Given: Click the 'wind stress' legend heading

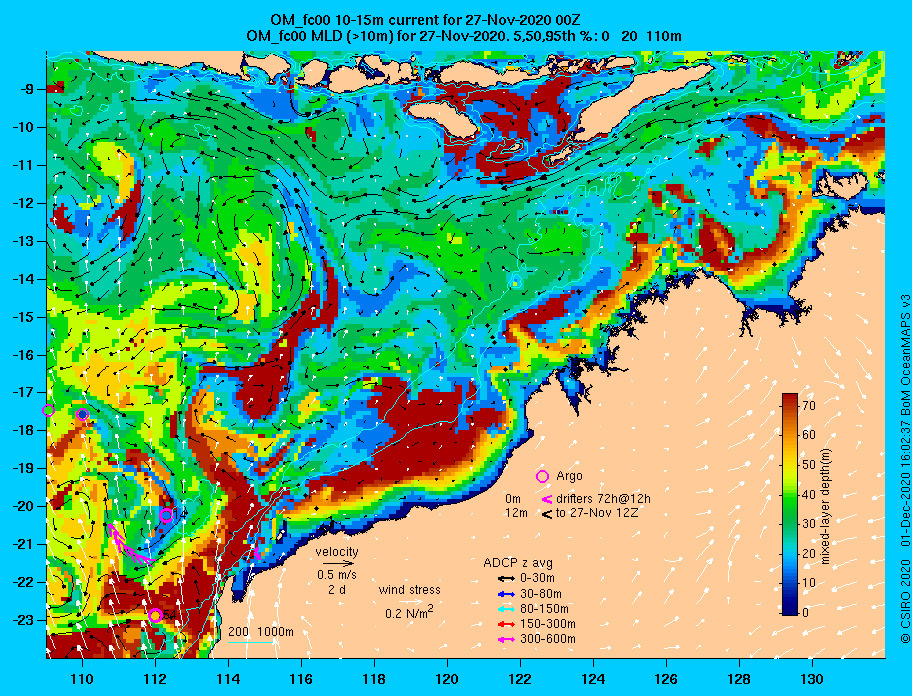Looking at the screenshot, I should (409, 590).
